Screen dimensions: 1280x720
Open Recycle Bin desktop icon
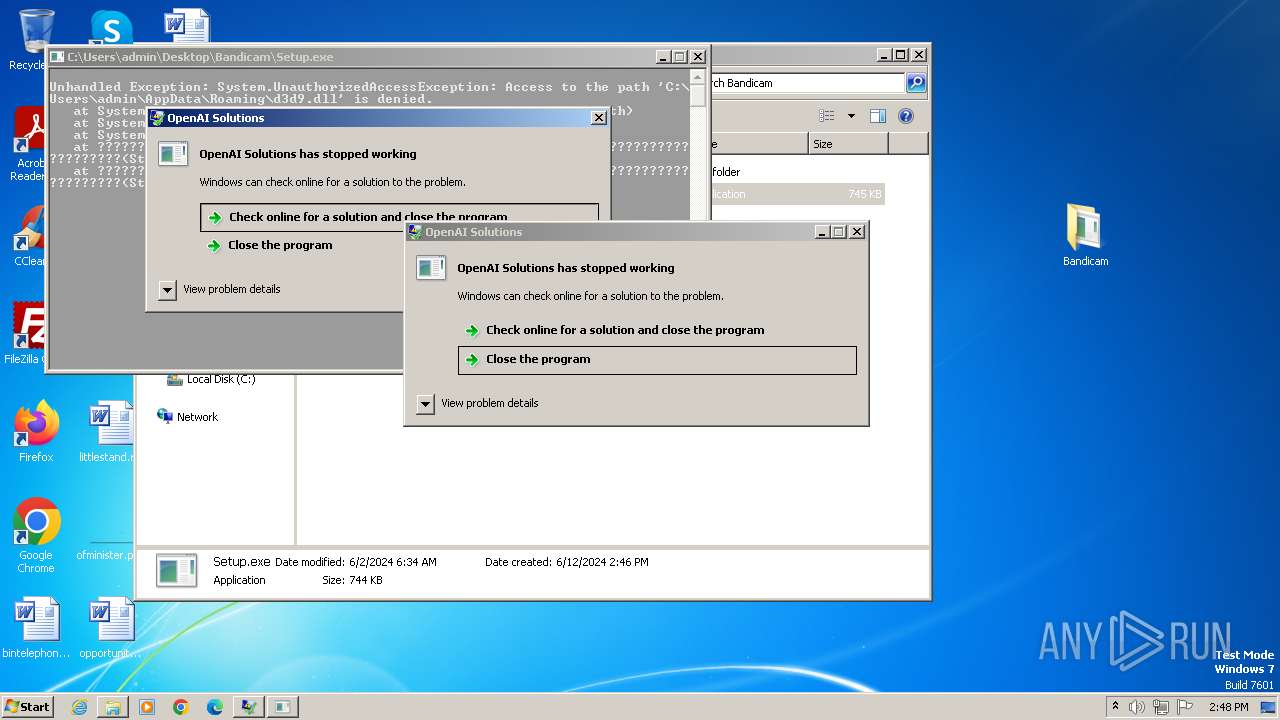tap(36, 38)
